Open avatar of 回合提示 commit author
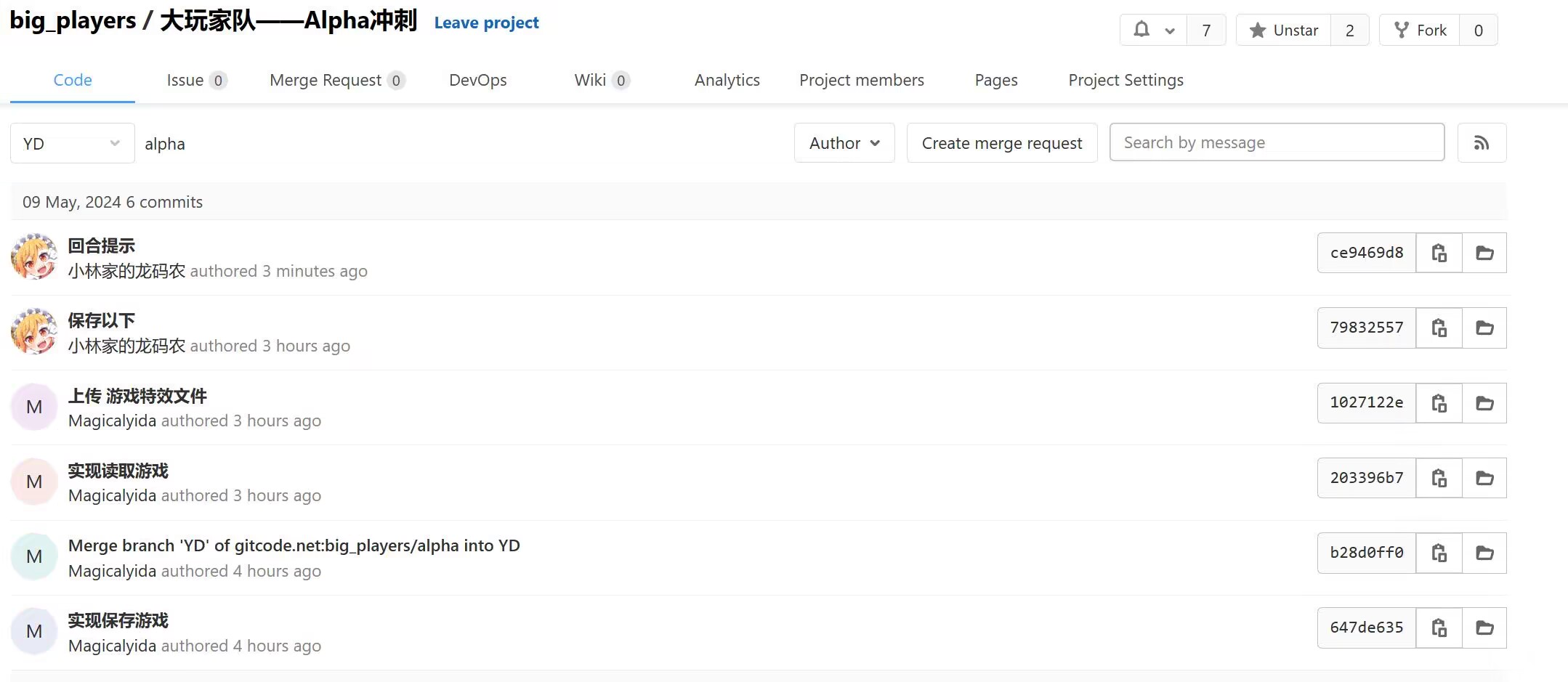The width and height of the screenshot is (1568, 682). [x=34, y=256]
